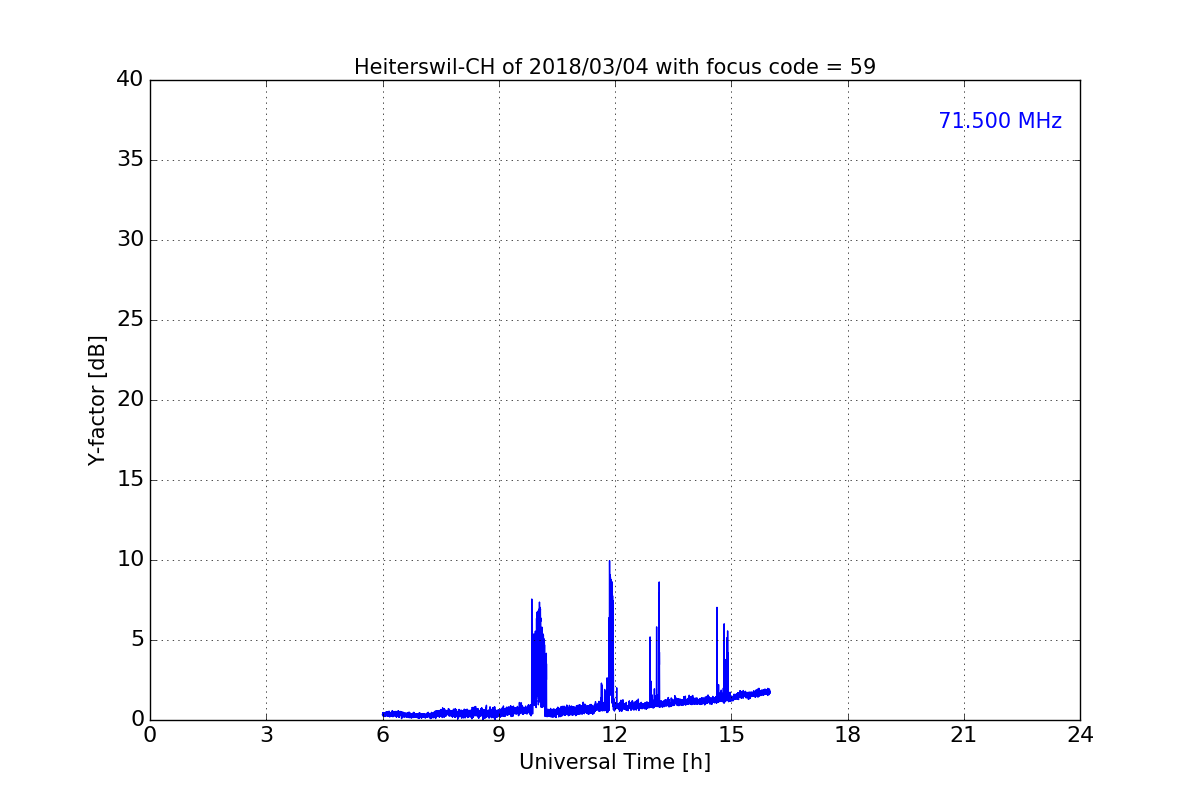The width and height of the screenshot is (1200, 800).
Task: Click the y-axis tick label 25
Action: click(130, 320)
